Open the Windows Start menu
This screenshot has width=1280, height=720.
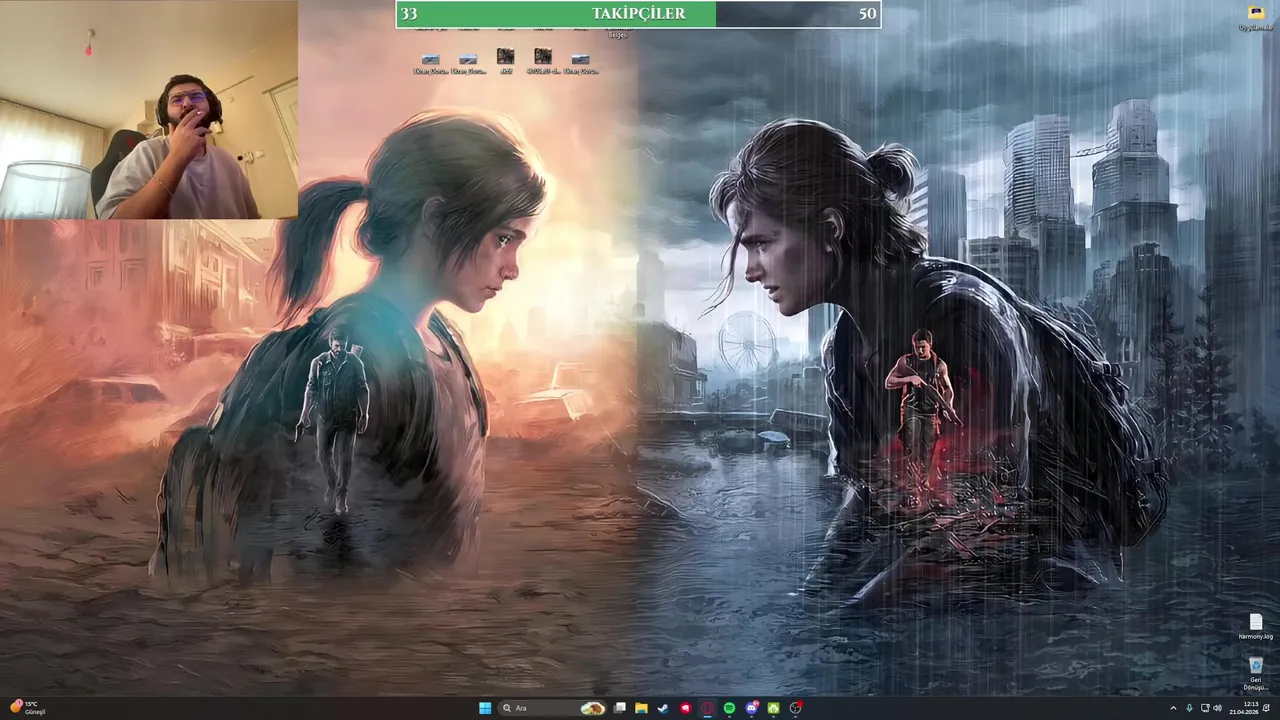(x=485, y=708)
